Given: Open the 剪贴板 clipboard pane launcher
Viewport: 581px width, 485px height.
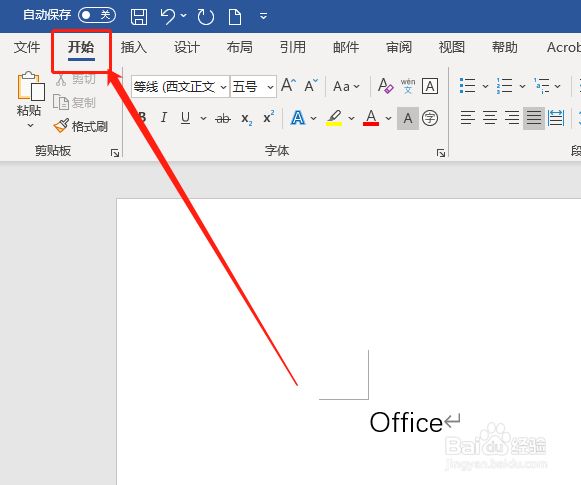Looking at the screenshot, I should point(115,153).
